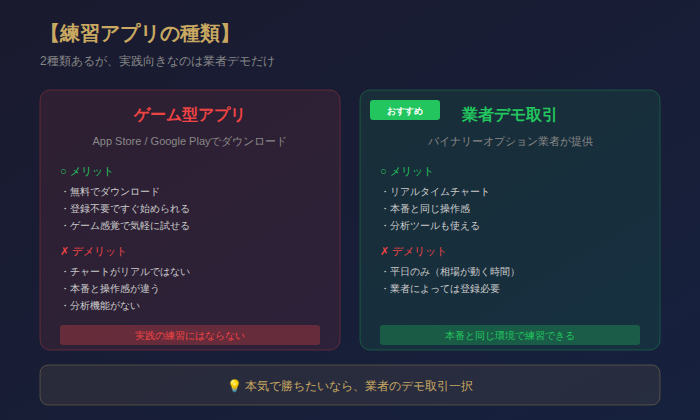Click the lightbulb icon in bottom banner
Viewport: 700px width, 420px height.
[234, 386]
